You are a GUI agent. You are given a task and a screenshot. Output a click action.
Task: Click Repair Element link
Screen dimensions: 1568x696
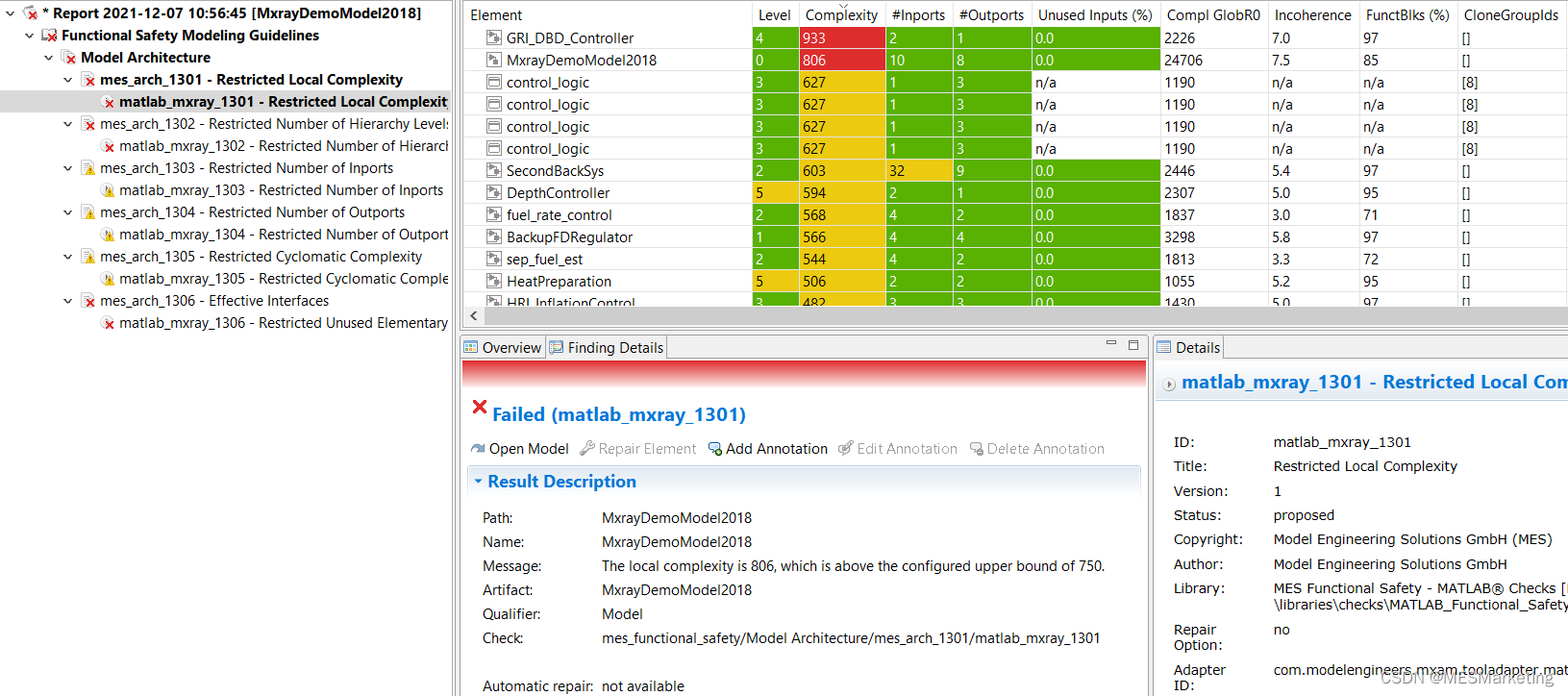click(x=647, y=449)
